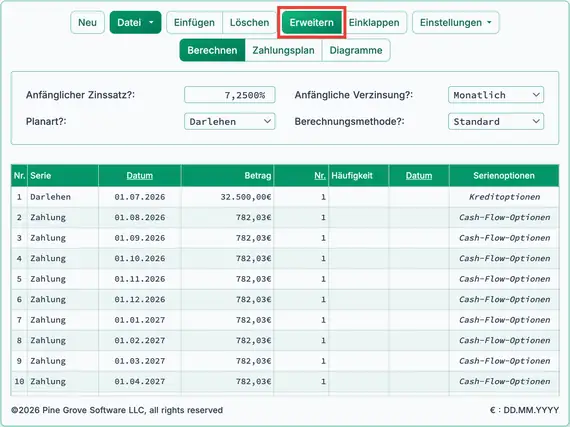Switch to the Diagramme tab
Screen dimensions: 570x427
(356, 50)
